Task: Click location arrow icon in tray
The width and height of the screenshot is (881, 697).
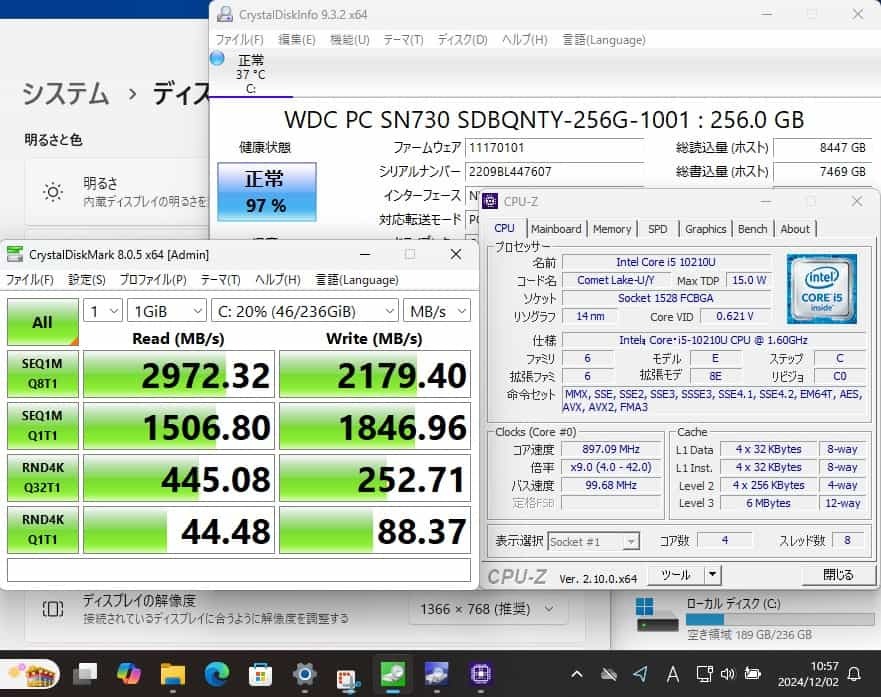Action: tap(640, 674)
